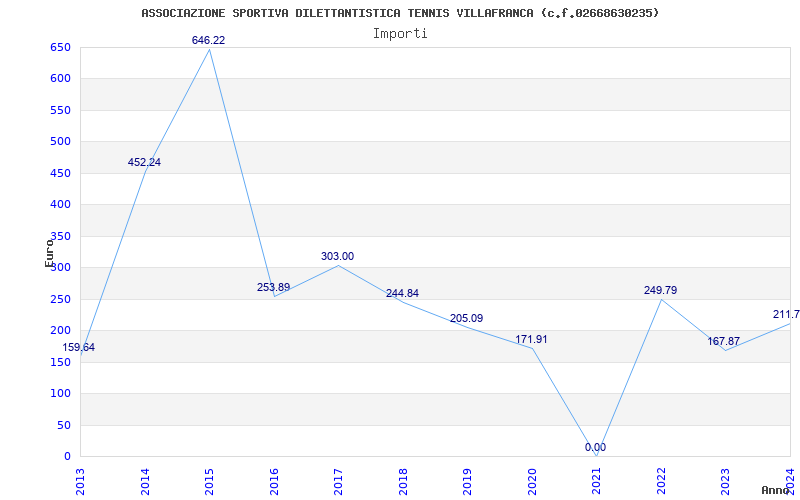Click the chart title Importi

400,34
